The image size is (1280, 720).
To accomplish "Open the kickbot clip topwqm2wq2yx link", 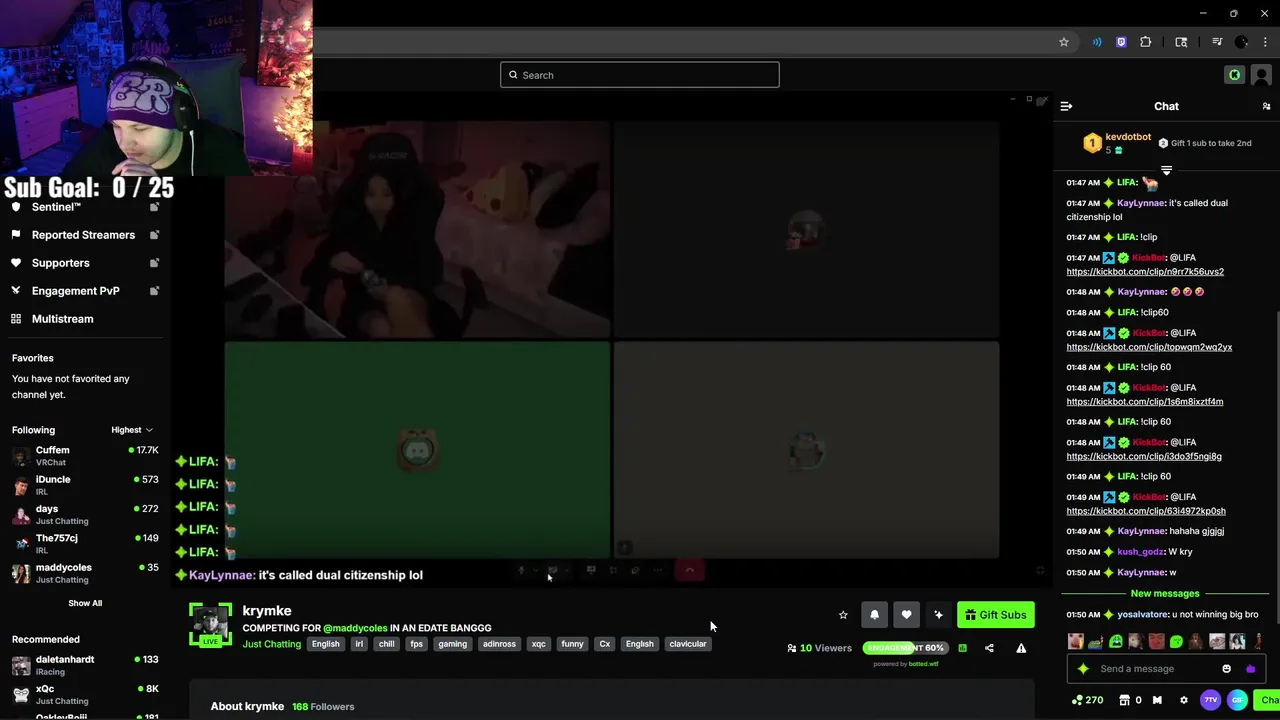I will click(1149, 347).
